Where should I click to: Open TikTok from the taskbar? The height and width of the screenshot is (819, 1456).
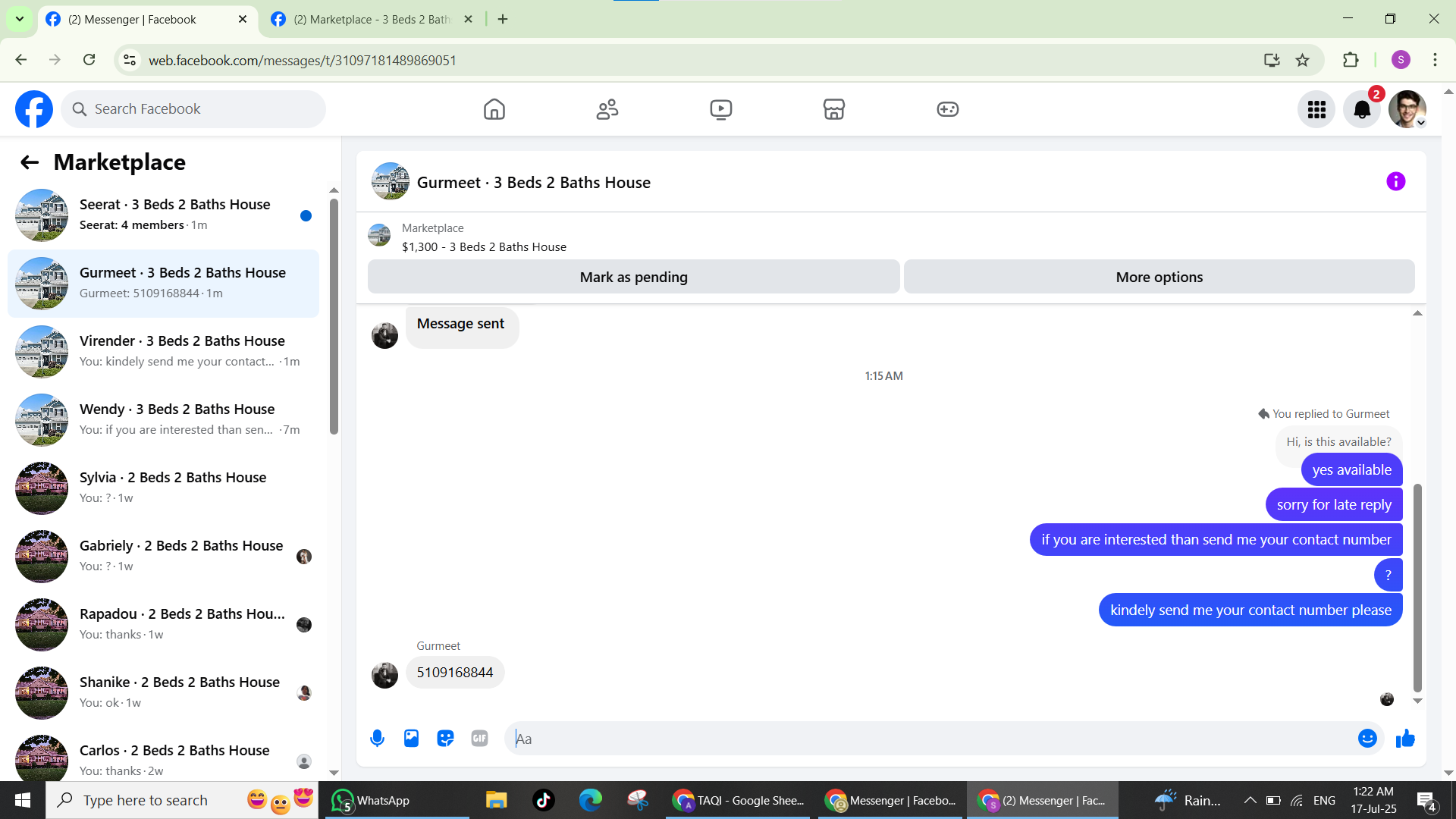(x=544, y=800)
